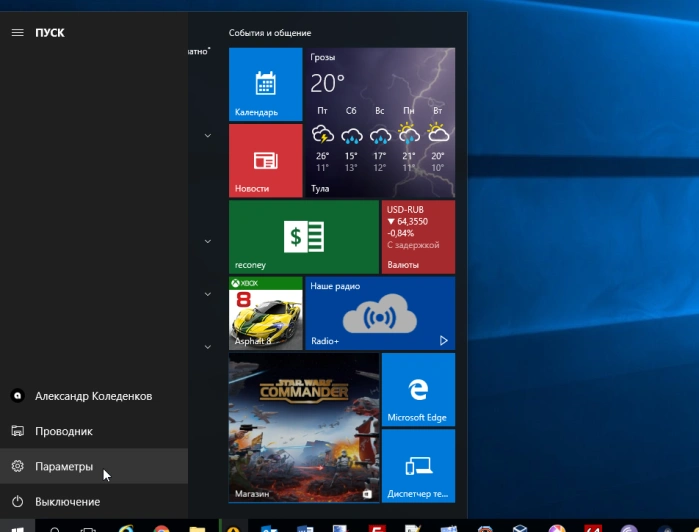The image size is (699, 532).
Task: Collapse the ПУСК hamburger menu
Action: [17, 33]
